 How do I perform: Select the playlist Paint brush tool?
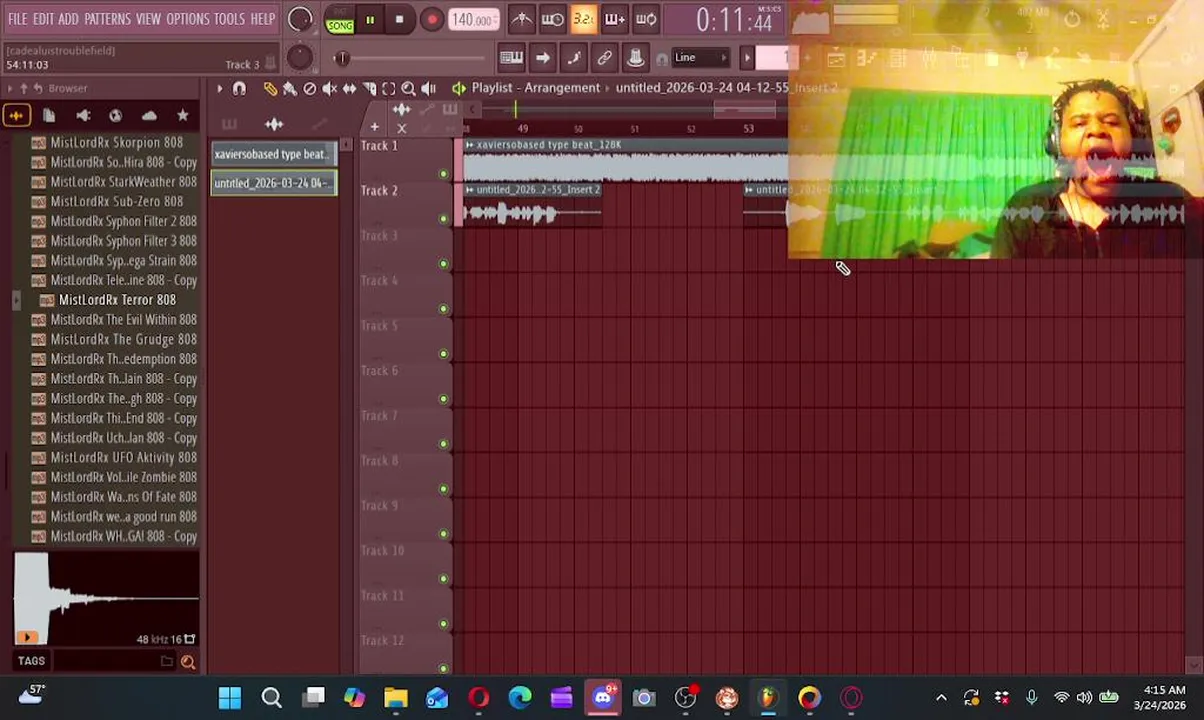[x=290, y=89]
